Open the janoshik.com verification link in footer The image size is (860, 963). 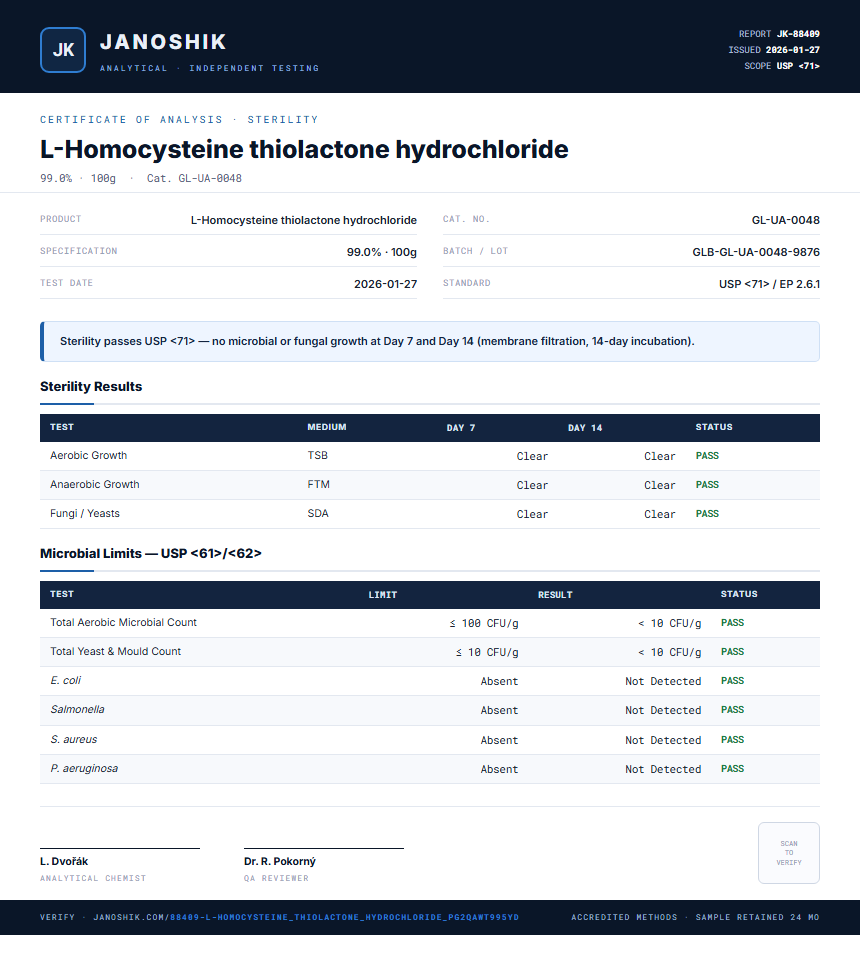point(306,917)
